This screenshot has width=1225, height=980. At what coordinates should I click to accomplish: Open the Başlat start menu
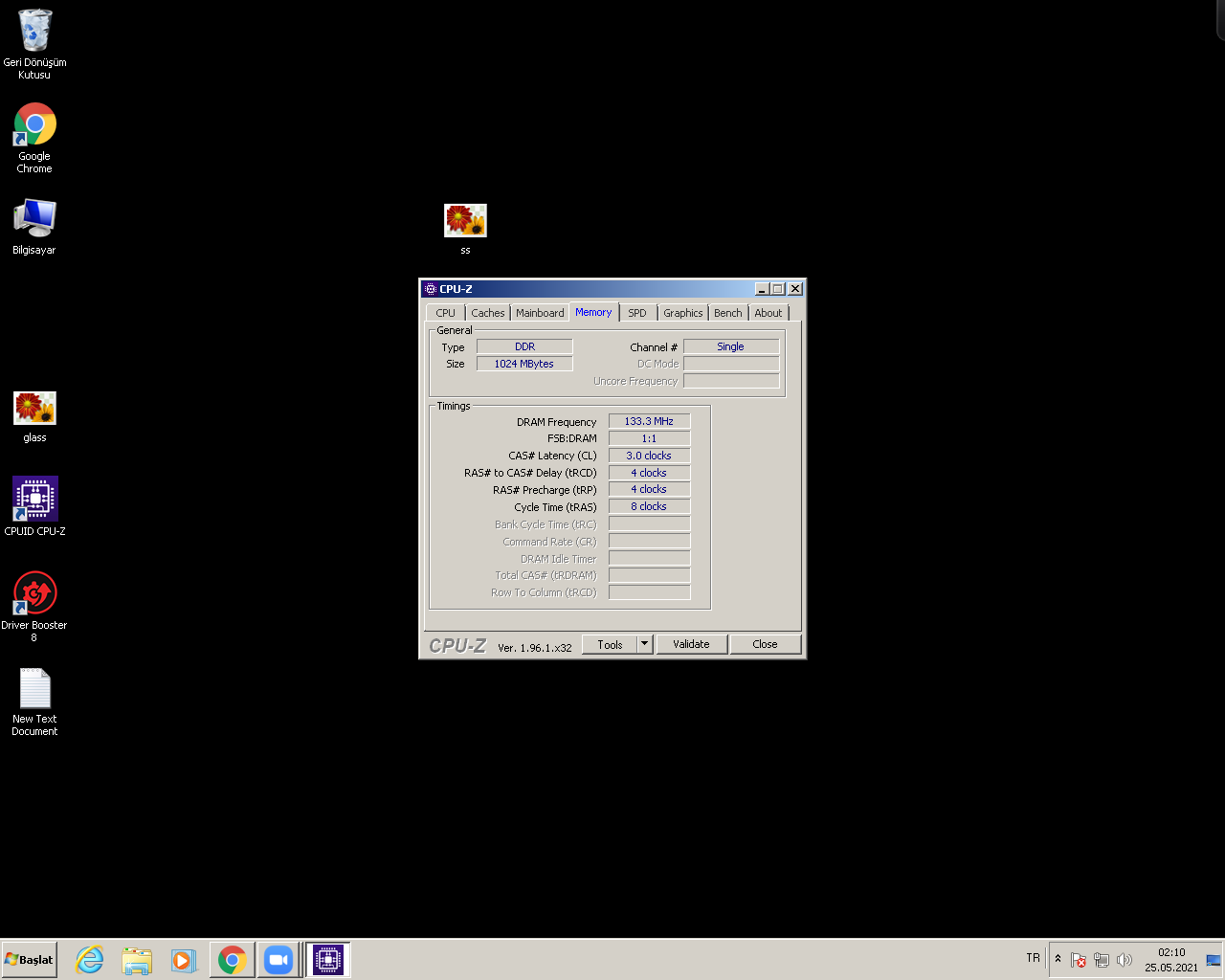coord(30,960)
